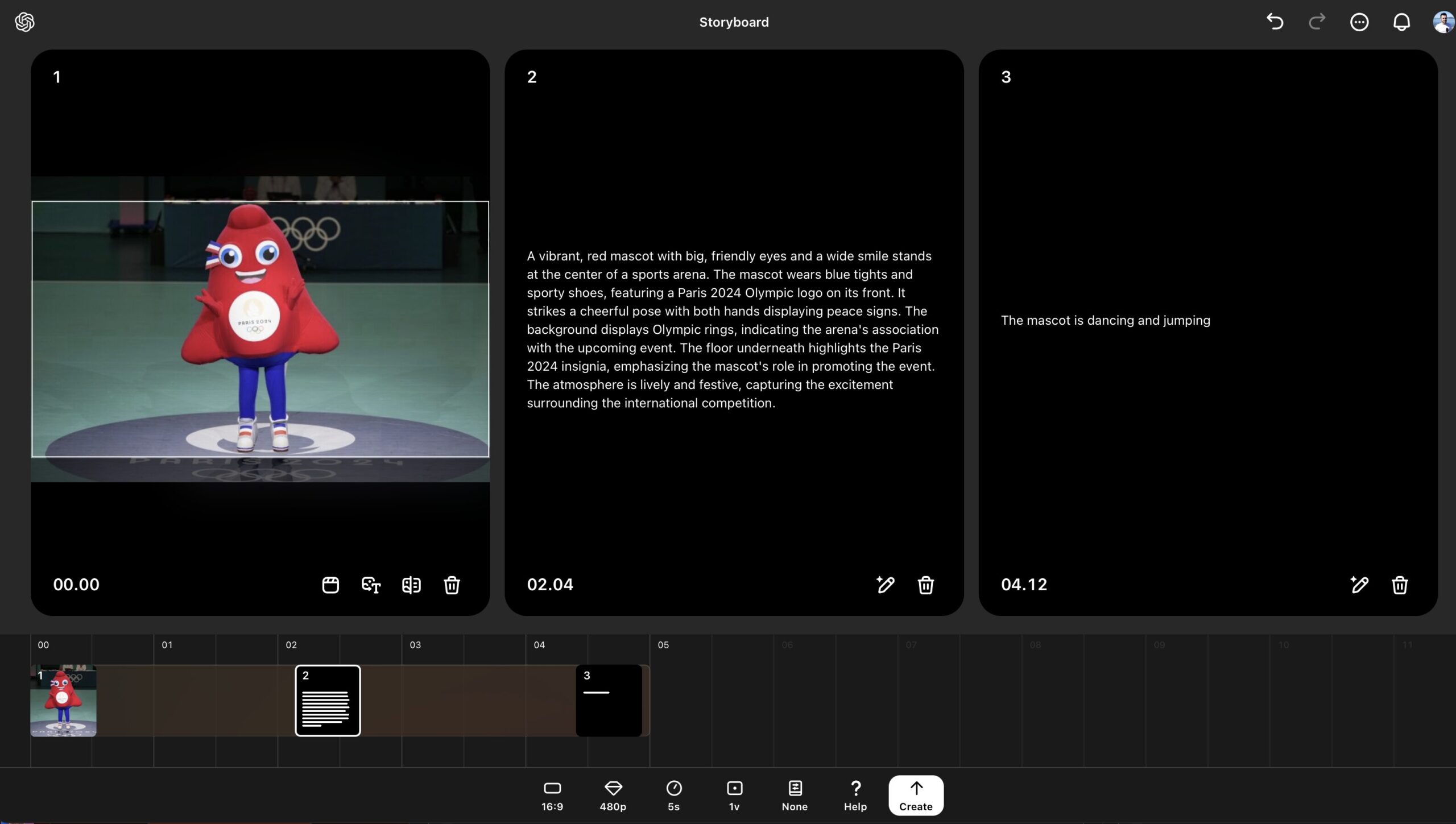Click the 00.00 timestamp on card 1
1456x824 pixels.
point(76,585)
